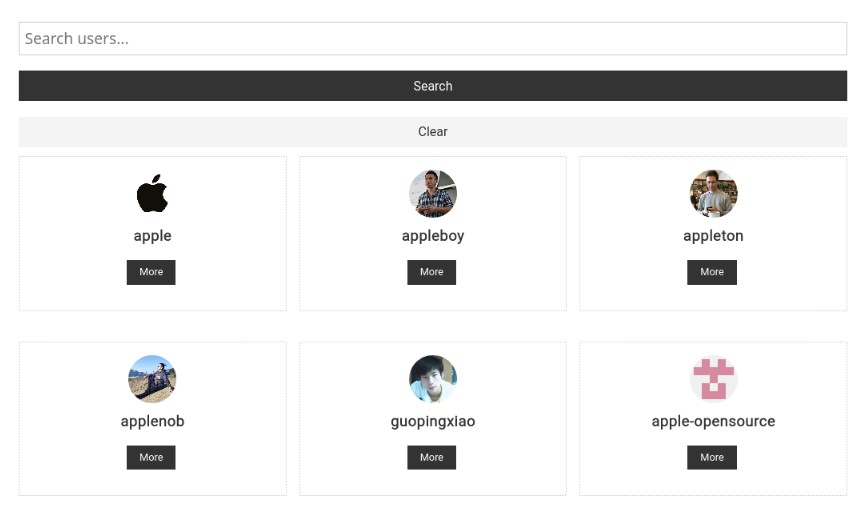868x506 pixels.
Task: Click the apple-opensource username text
Action: 713,421
